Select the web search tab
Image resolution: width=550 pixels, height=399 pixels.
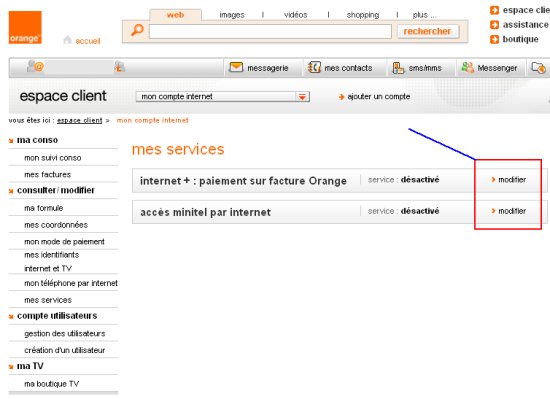click(x=175, y=15)
